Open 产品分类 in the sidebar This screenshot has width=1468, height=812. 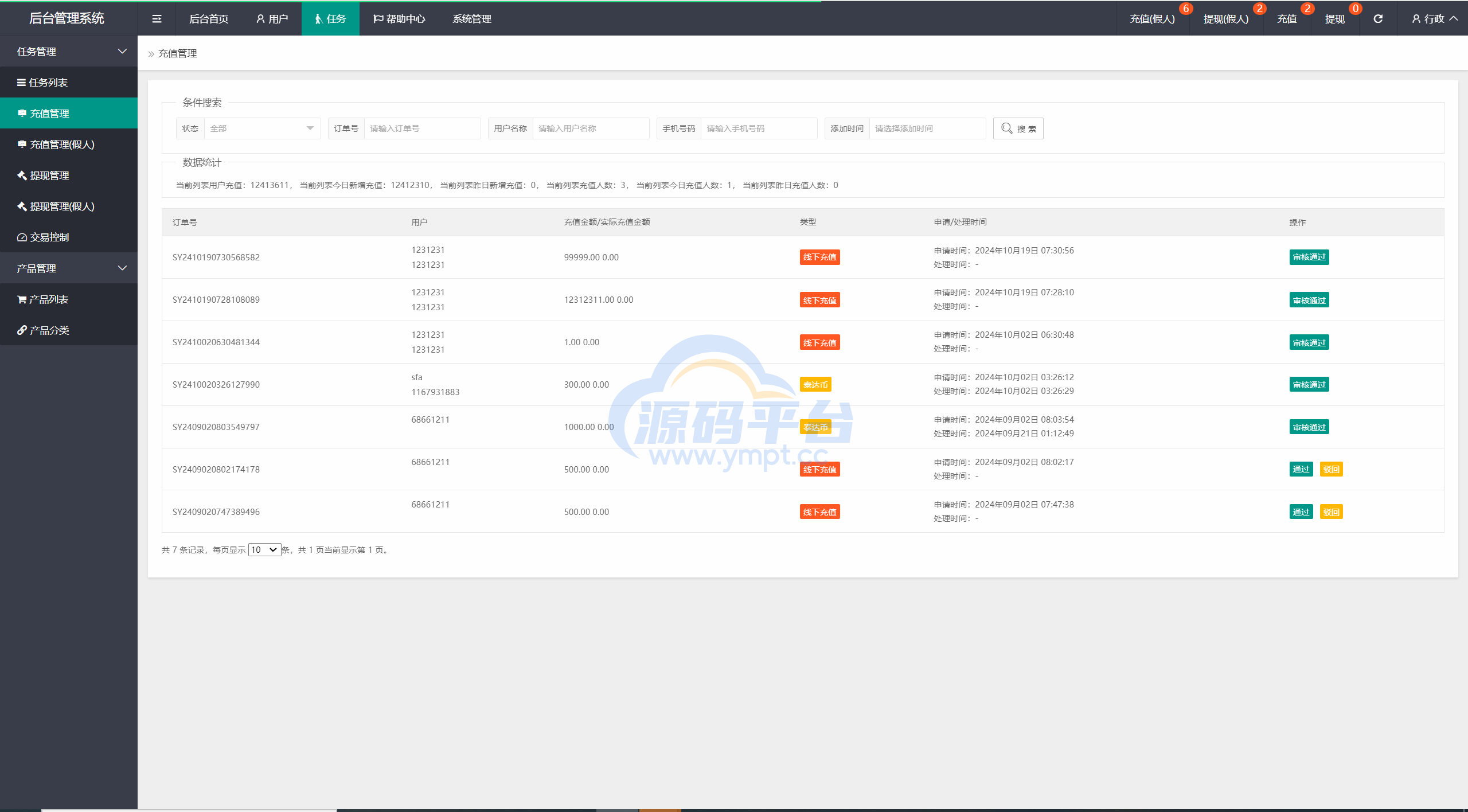click(69, 330)
